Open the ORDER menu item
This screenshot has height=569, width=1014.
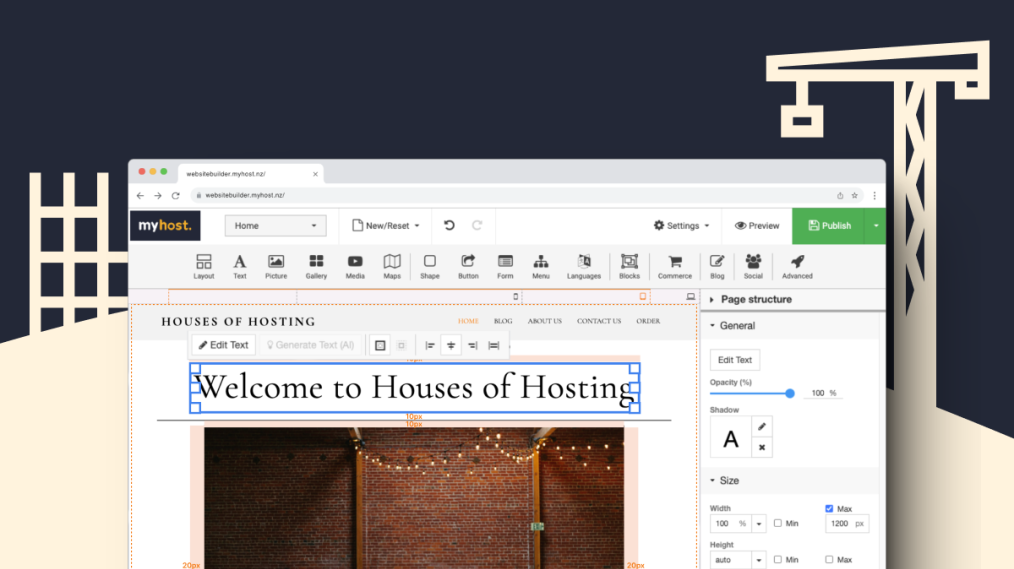[648, 321]
